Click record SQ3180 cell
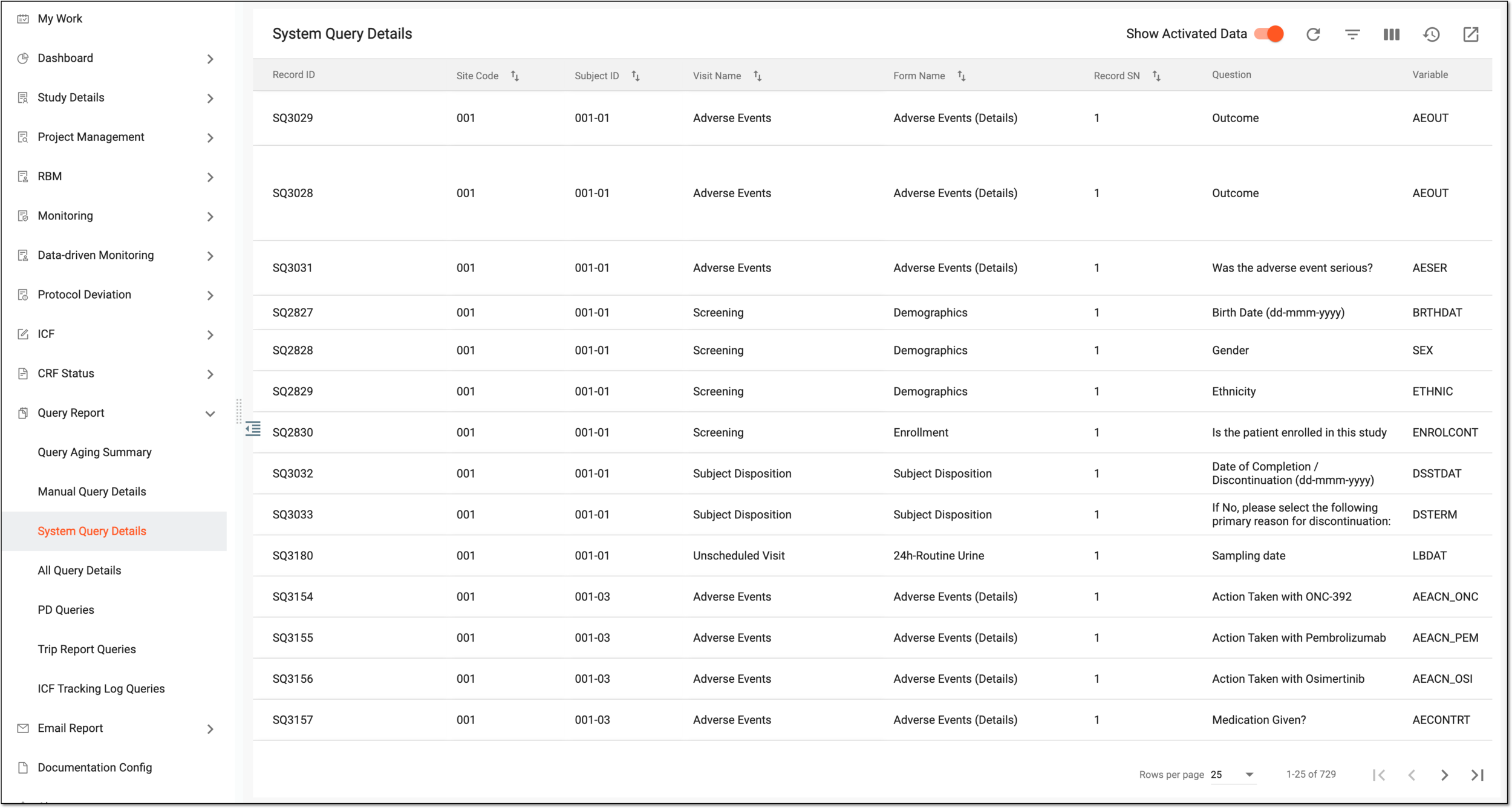Screen dimensions: 1512x808 293,555
